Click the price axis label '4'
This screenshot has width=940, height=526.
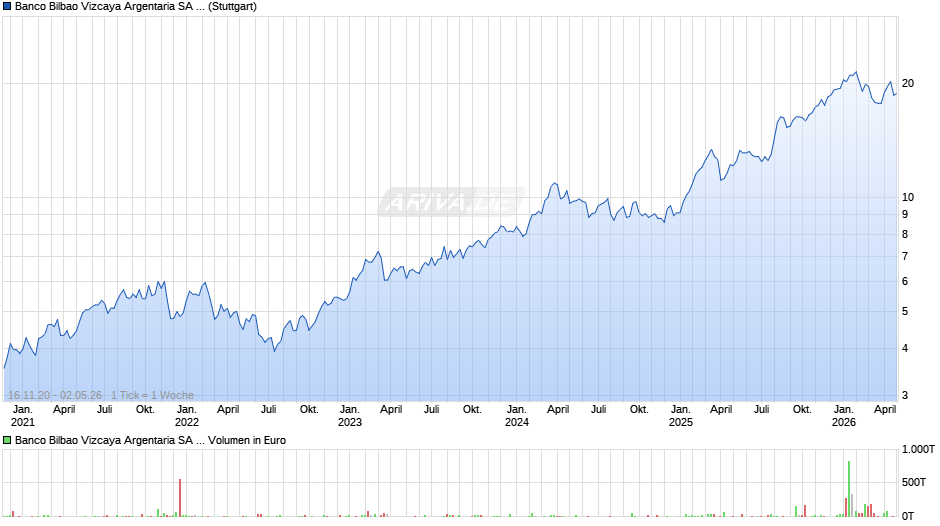click(905, 348)
